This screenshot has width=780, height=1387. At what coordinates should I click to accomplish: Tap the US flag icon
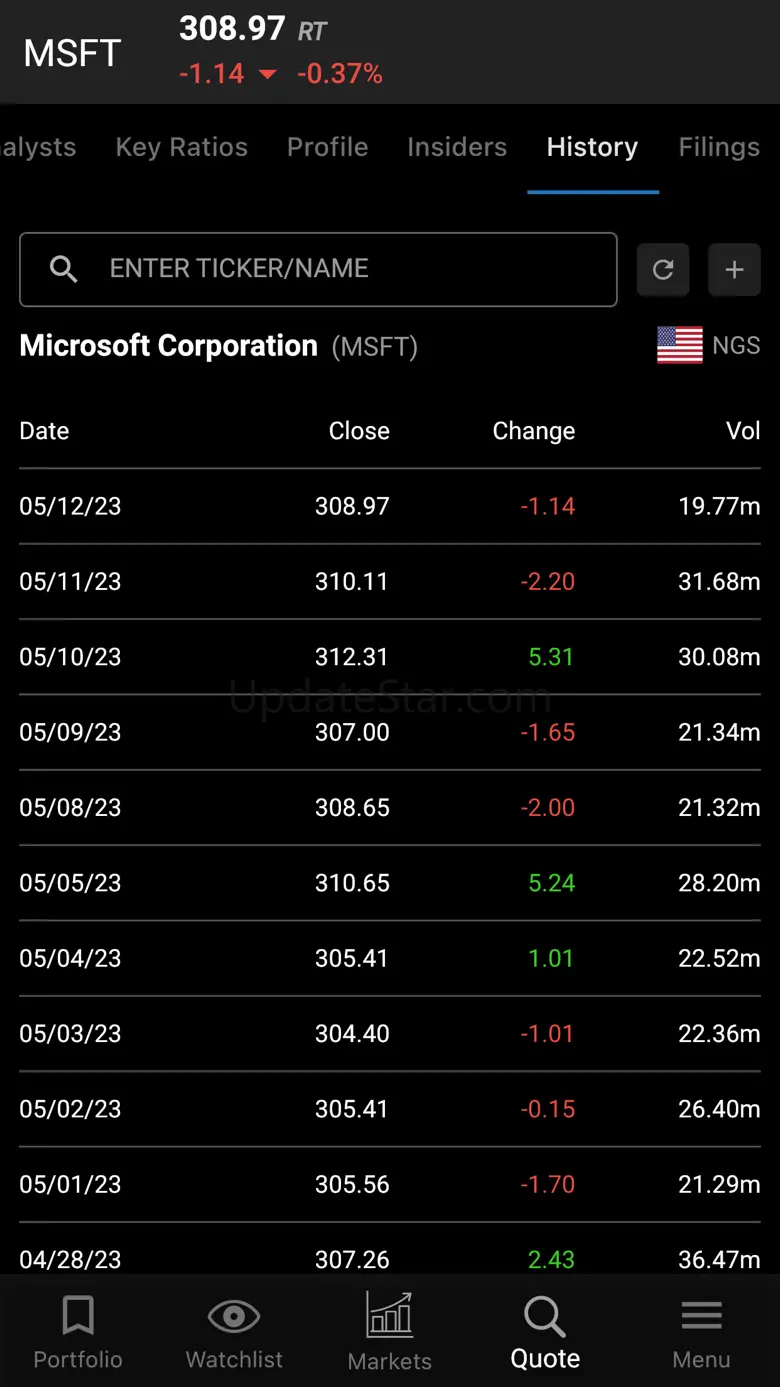point(680,346)
